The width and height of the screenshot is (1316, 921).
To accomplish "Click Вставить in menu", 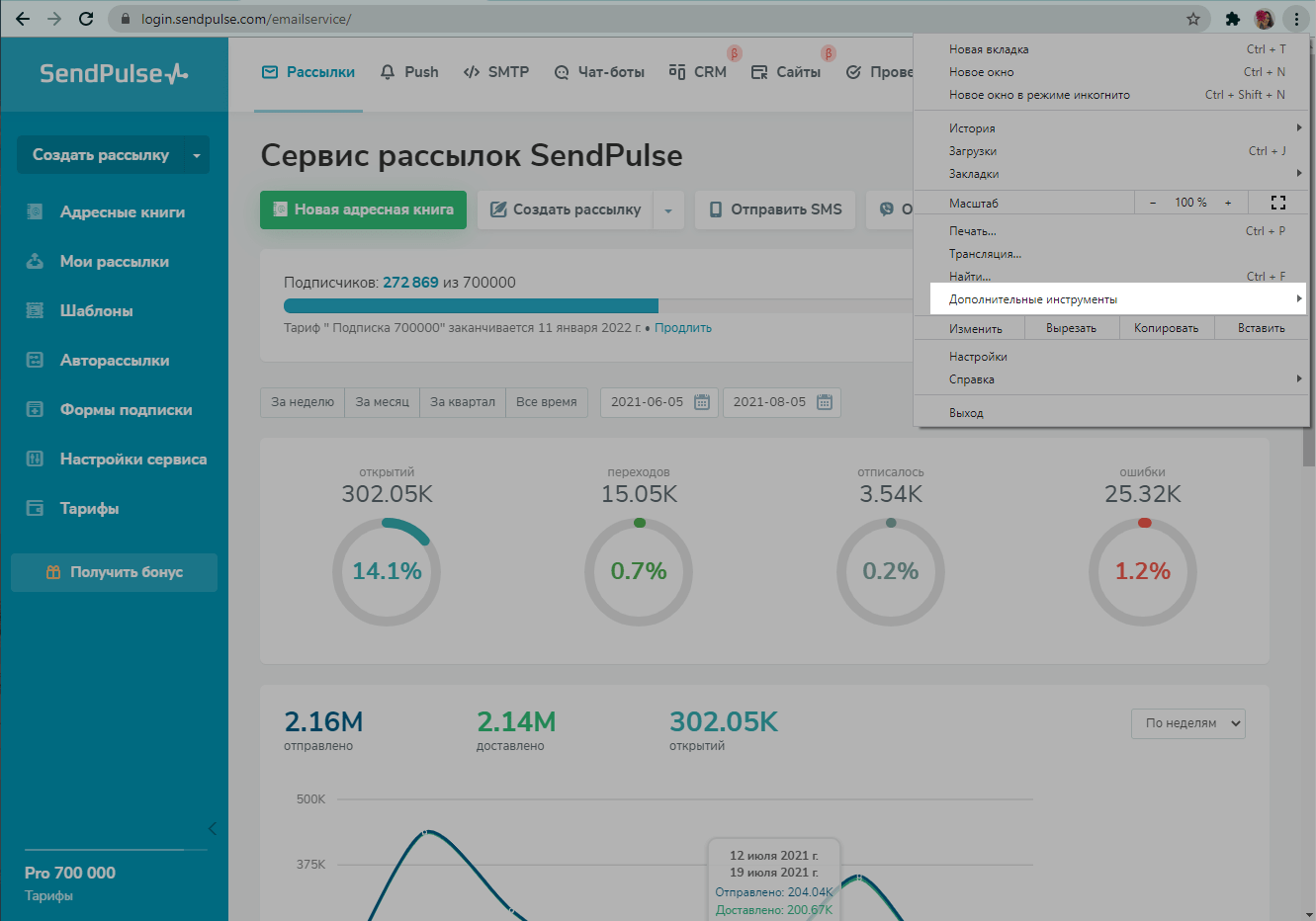I will [x=1261, y=328].
